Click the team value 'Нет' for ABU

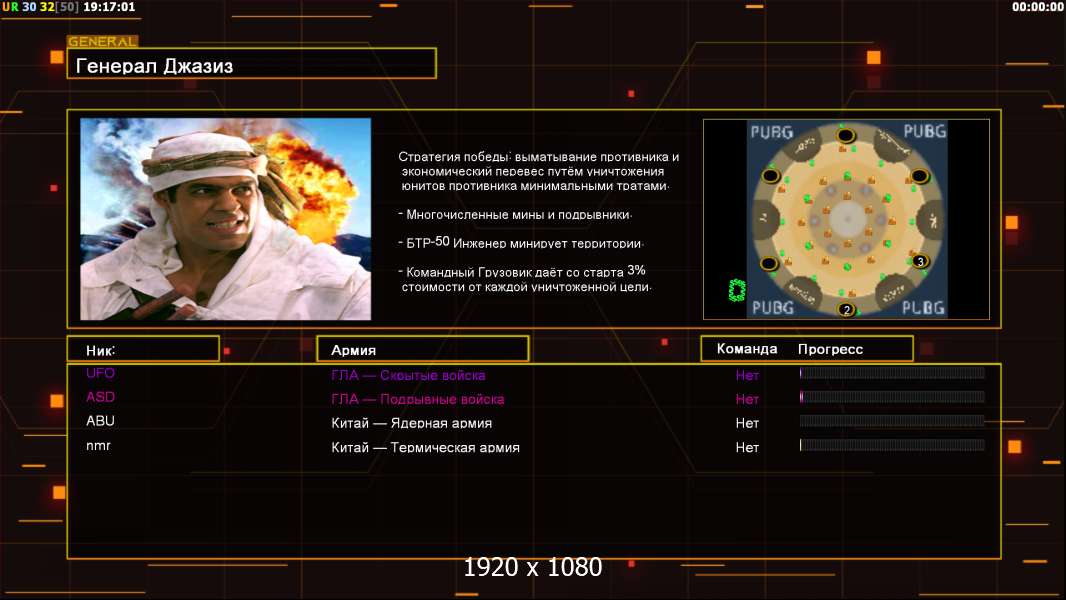tap(747, 423)
